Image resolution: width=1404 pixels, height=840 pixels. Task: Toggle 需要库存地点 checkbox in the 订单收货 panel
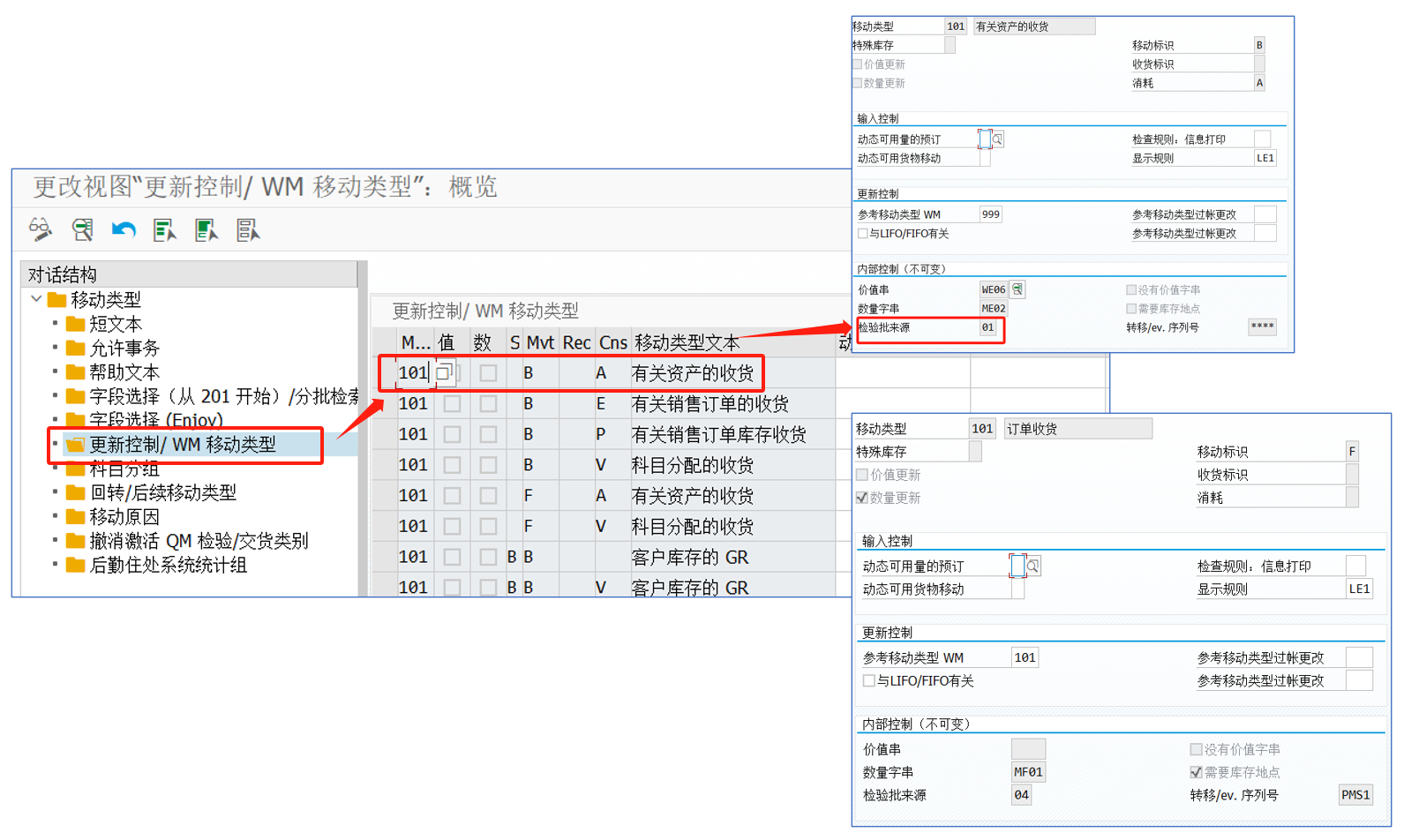point(1196,772)
